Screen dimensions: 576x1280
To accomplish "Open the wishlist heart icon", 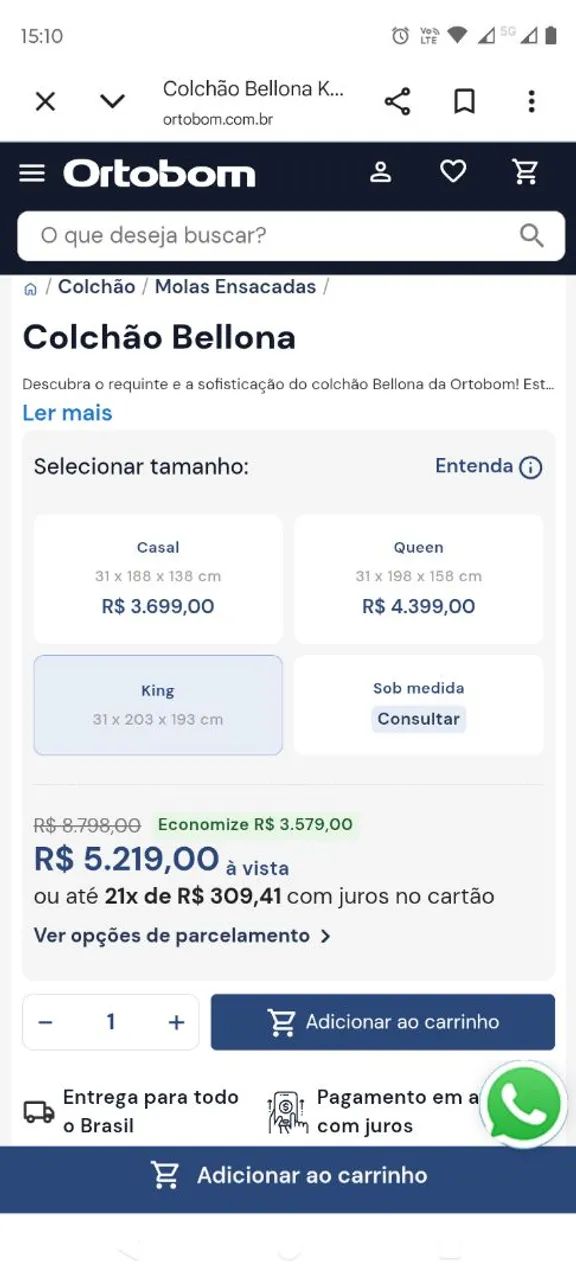I will [x=453, y=172].
